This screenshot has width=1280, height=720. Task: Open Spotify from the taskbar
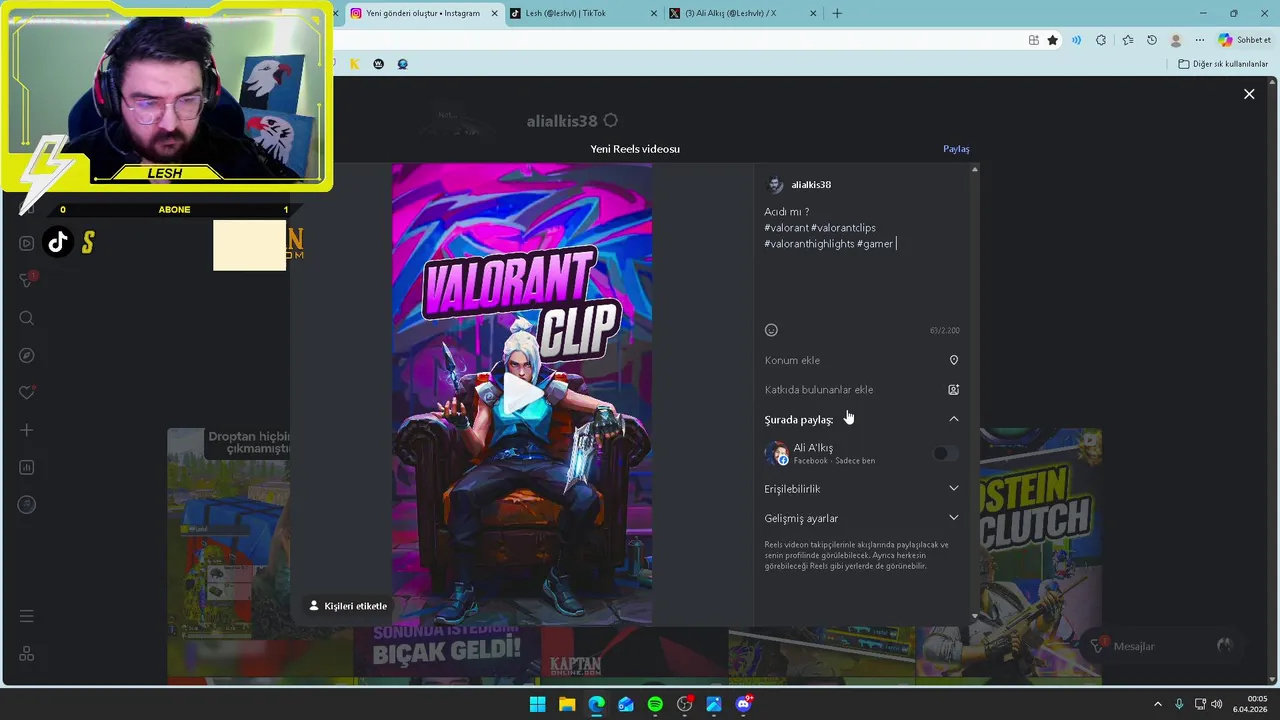pyautogui.click(x=655, y=704)
